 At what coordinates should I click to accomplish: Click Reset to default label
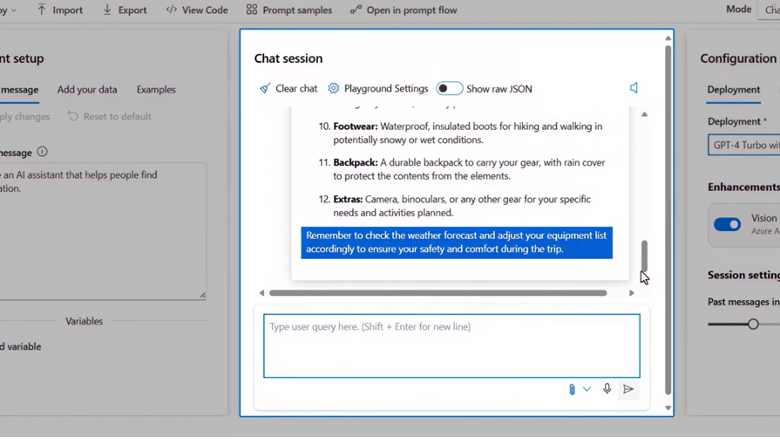click(117, 116)
